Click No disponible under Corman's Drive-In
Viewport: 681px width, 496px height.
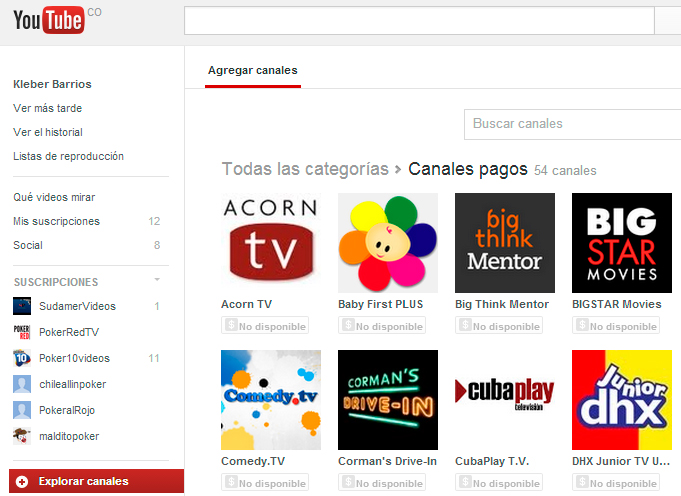point(382,483)
